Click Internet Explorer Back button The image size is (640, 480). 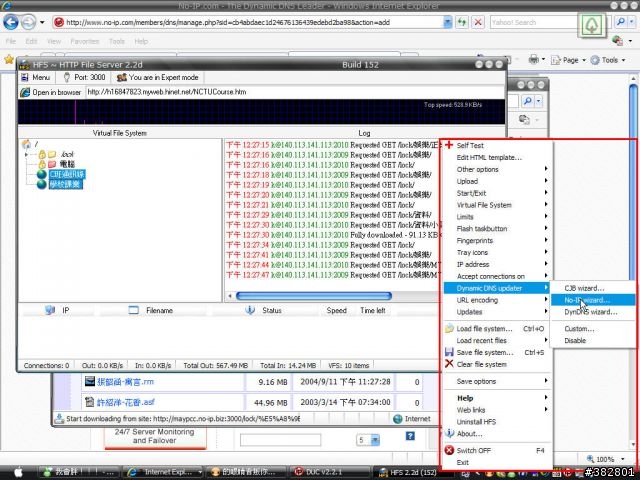coord(11,22)
